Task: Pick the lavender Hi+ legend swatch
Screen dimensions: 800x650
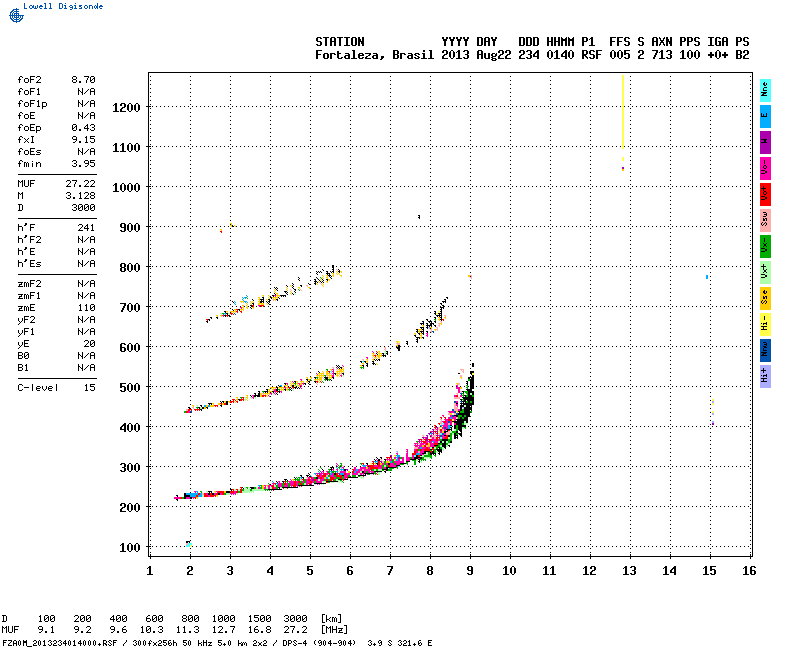Action: coord(765,377)
